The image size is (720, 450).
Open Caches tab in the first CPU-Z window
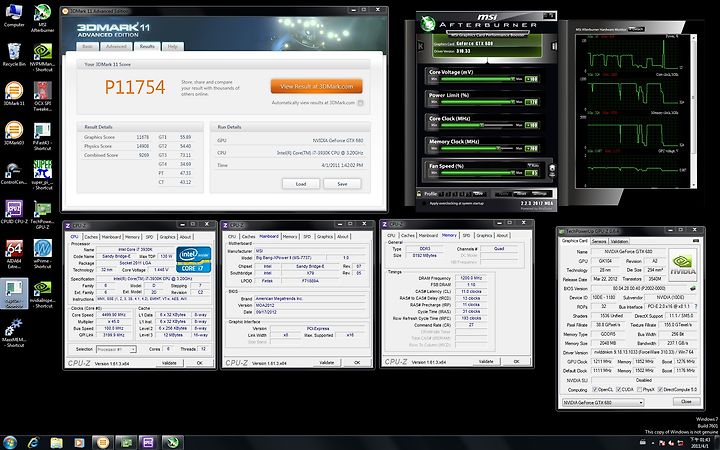[x=91, y=237]
